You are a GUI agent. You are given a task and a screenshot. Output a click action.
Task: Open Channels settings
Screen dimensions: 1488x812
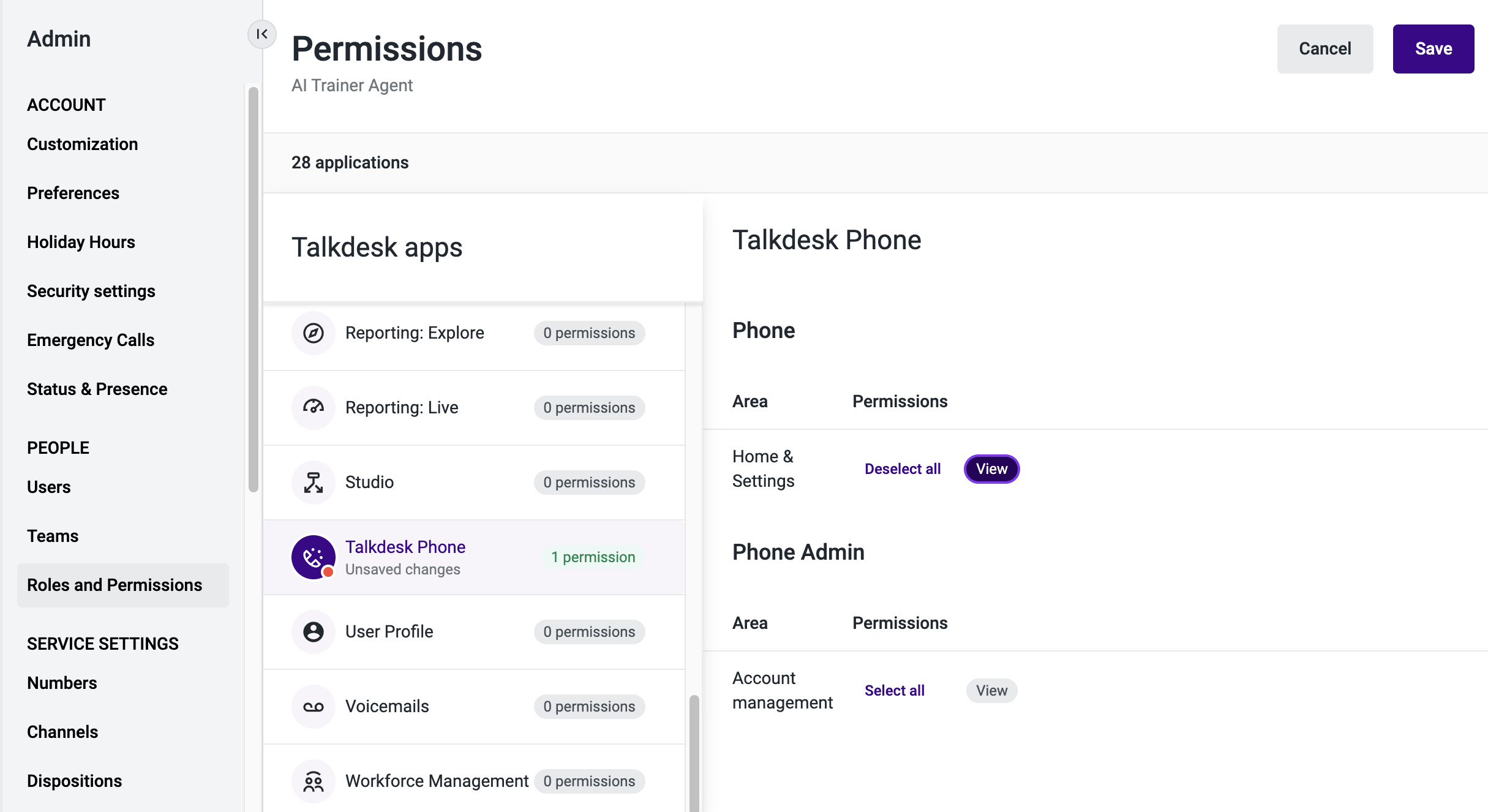point(62,732)
